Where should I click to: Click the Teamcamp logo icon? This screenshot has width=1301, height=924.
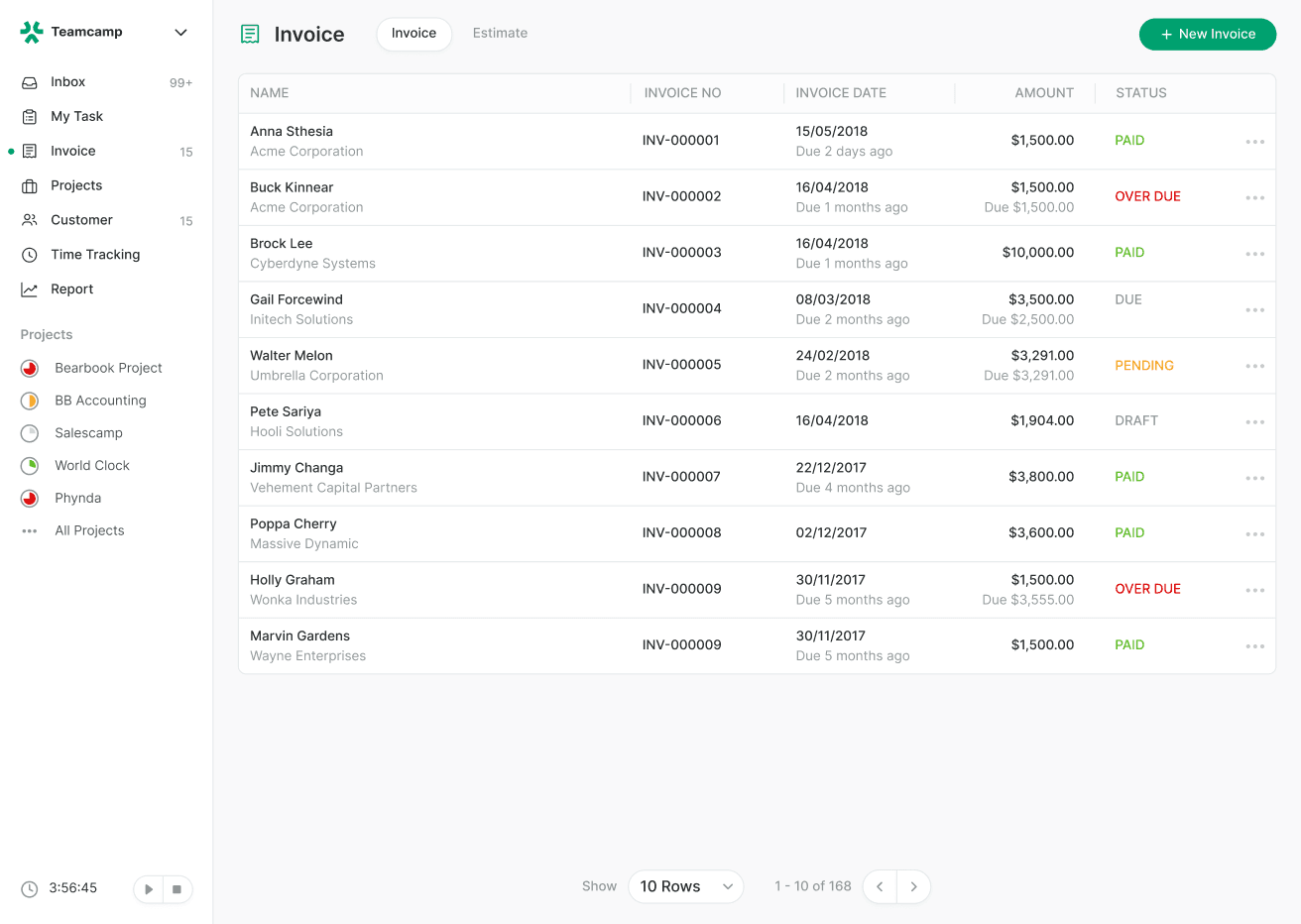32,31
